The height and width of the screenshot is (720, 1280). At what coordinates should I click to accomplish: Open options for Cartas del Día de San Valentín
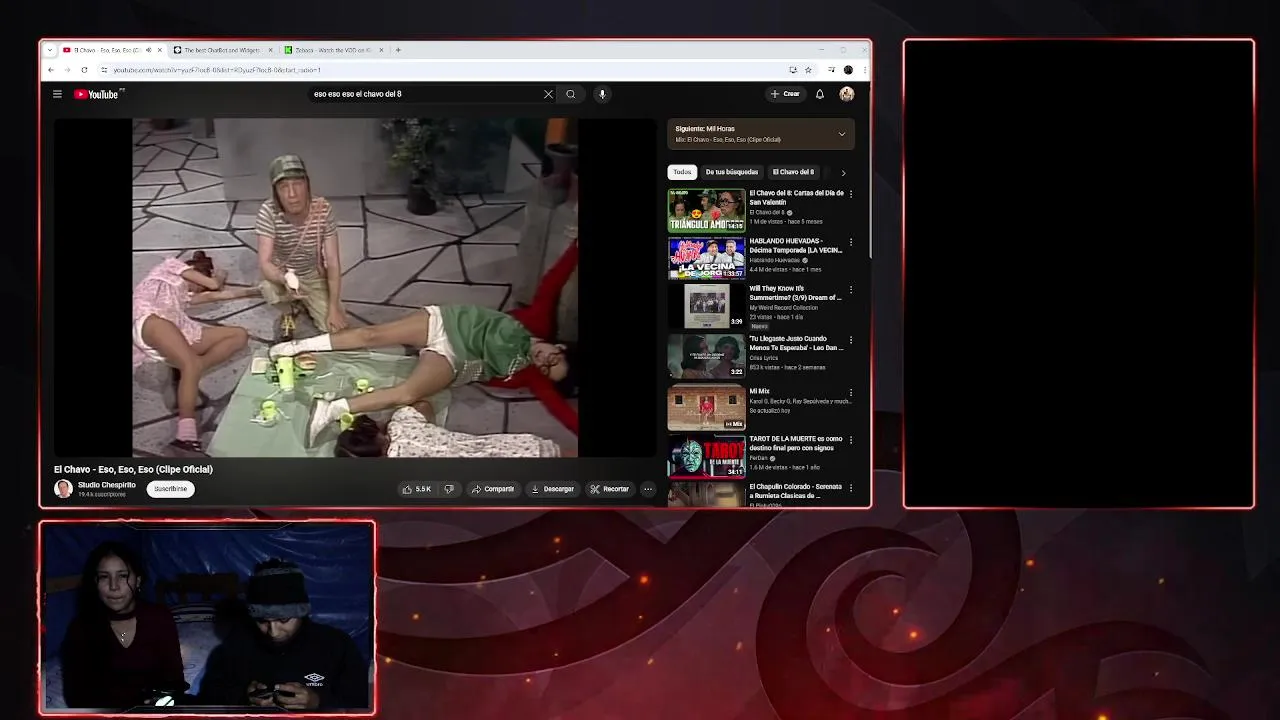tap(851, 194)
